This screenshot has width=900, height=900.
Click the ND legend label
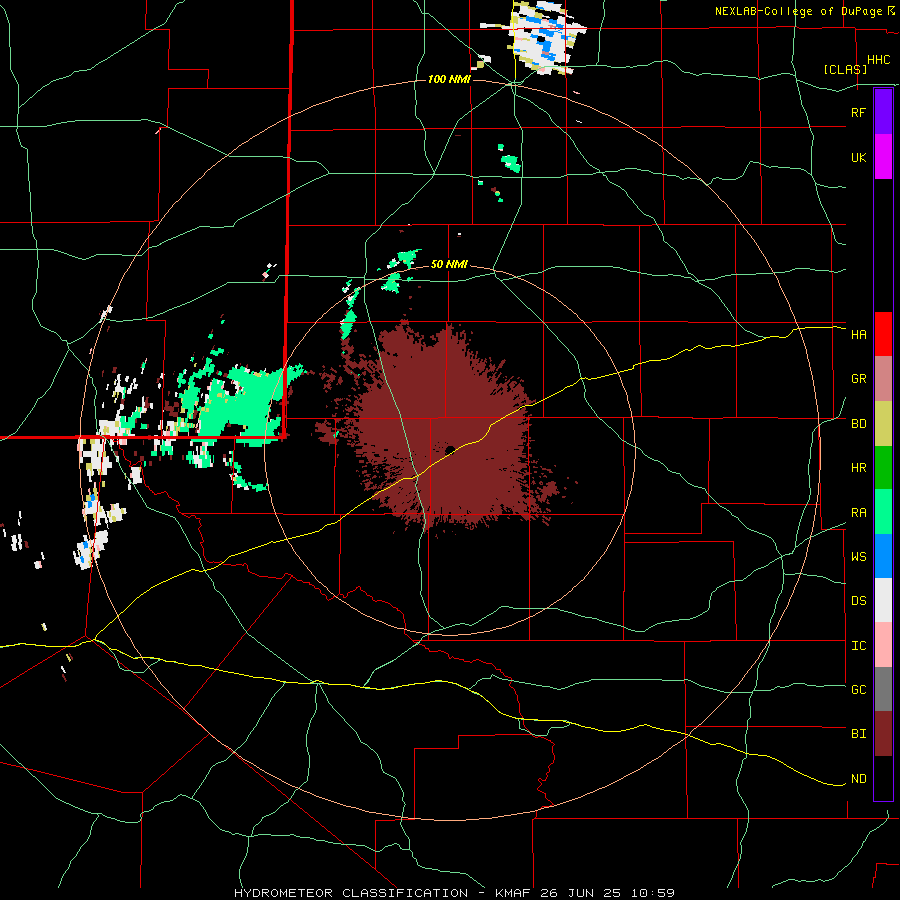point(858,779)
